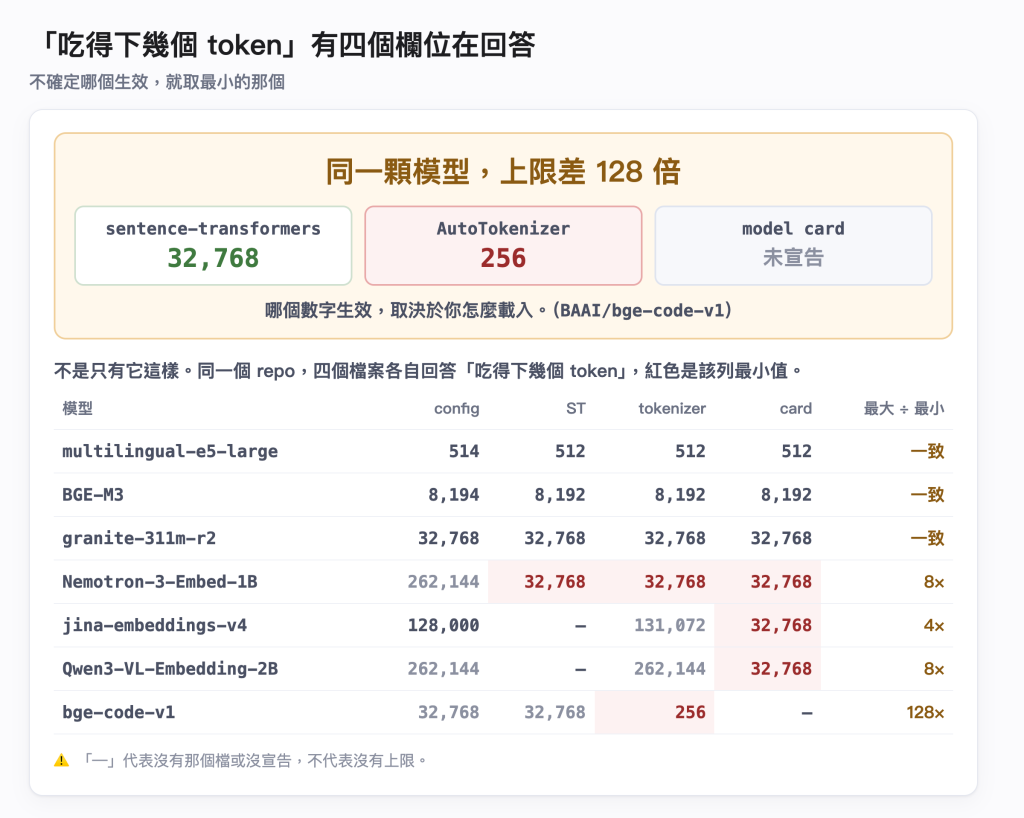Click the granite-311m-r2 model name
Screen dimensions: 1024x818
[139, 538]
